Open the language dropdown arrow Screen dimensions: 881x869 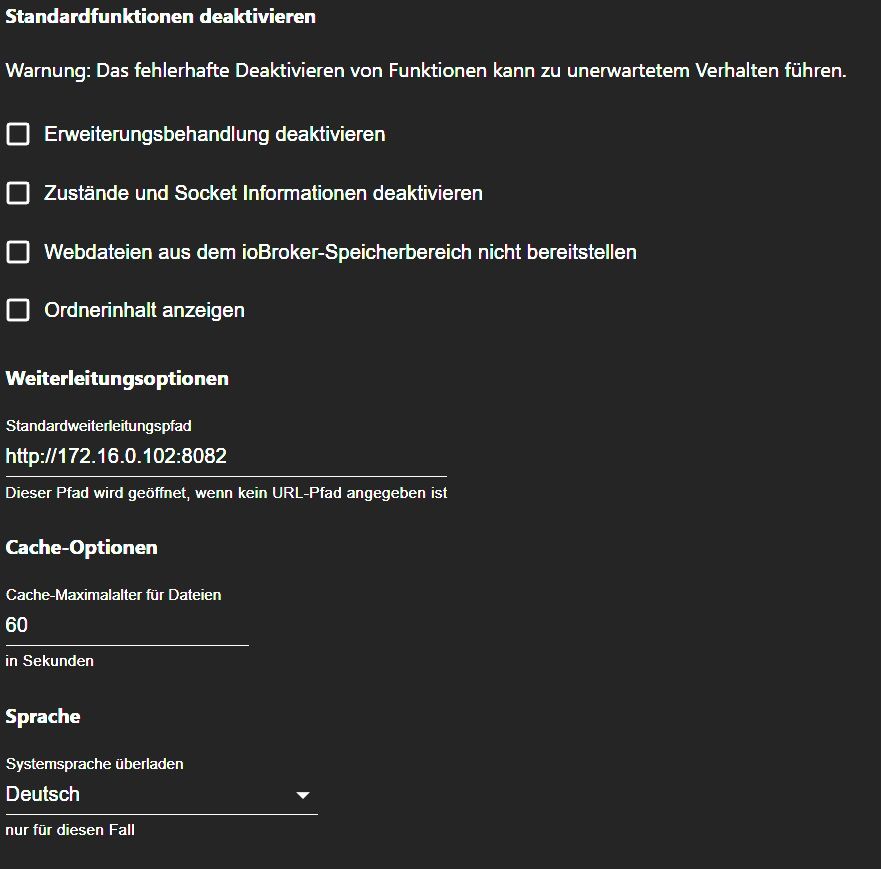(302, 796)
